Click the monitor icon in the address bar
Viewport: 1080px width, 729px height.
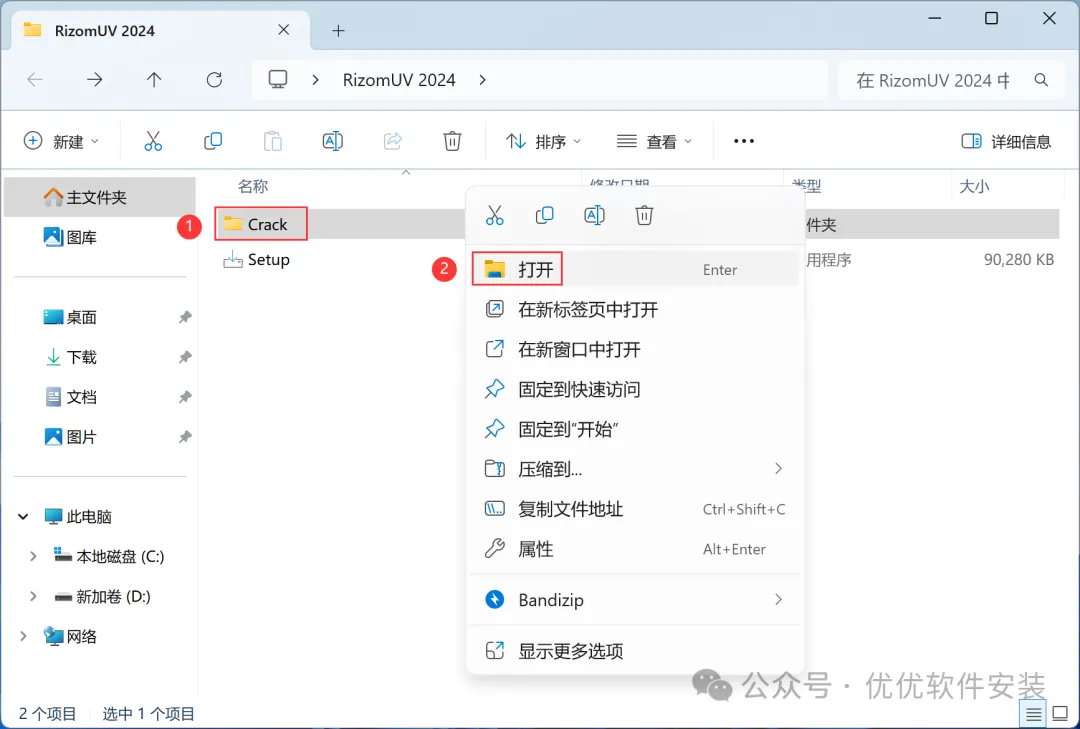278,80
